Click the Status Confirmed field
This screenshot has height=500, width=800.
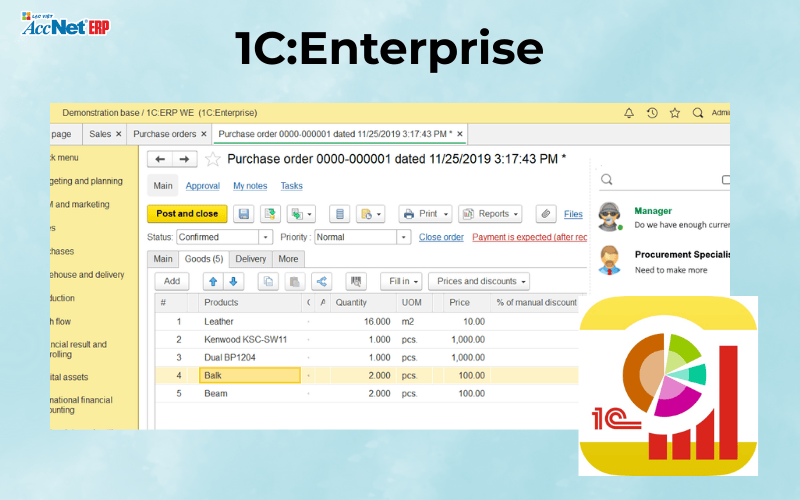(x=218, y=237)
